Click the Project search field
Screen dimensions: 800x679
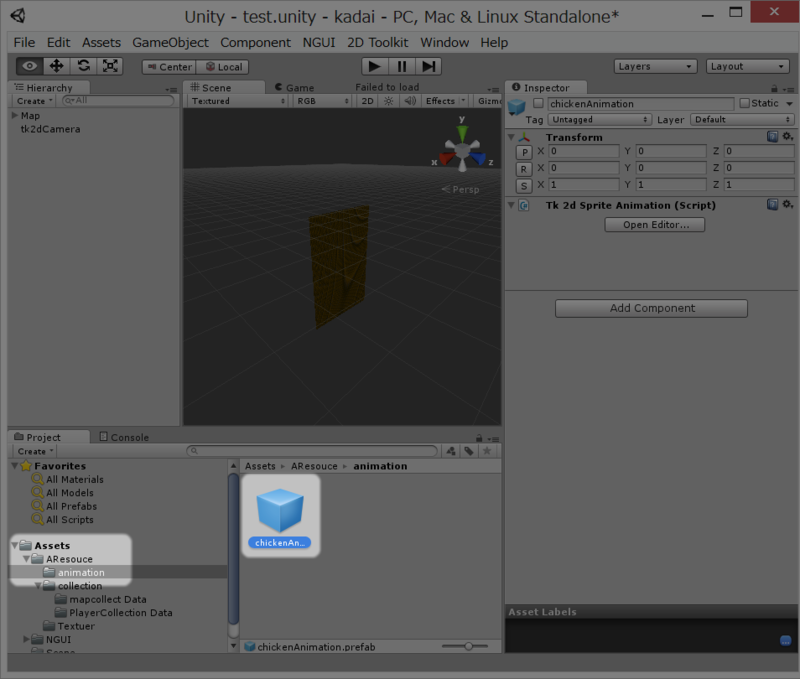[x=312, y=451]
